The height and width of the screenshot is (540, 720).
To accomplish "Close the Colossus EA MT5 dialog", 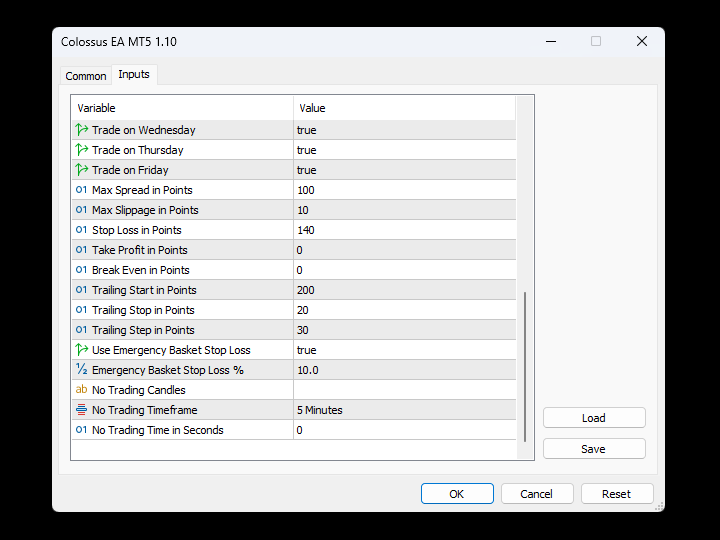I will point(642,41).
